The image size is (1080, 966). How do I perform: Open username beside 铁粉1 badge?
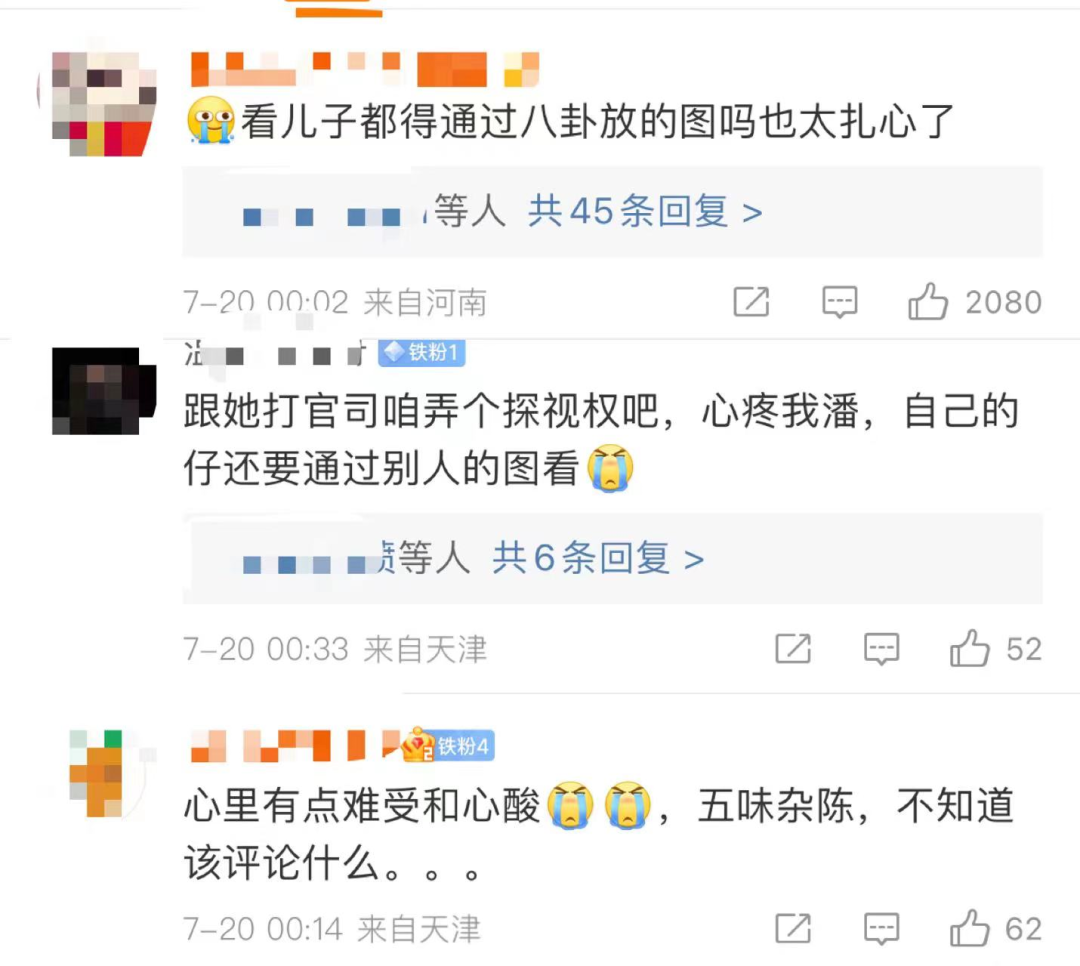(278, 353)
